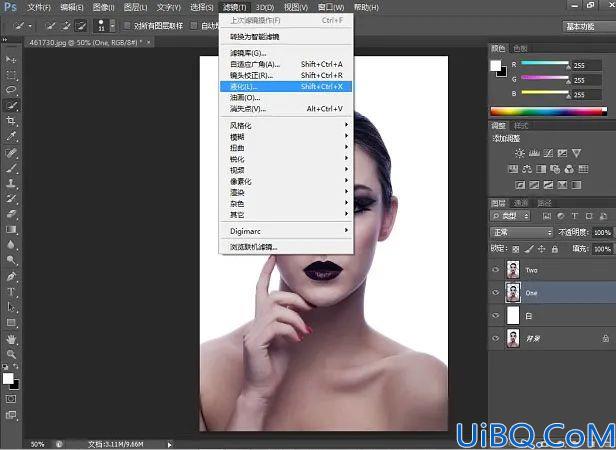Select the Quick Selection tool in toolbox

click(x=11, y=105)
